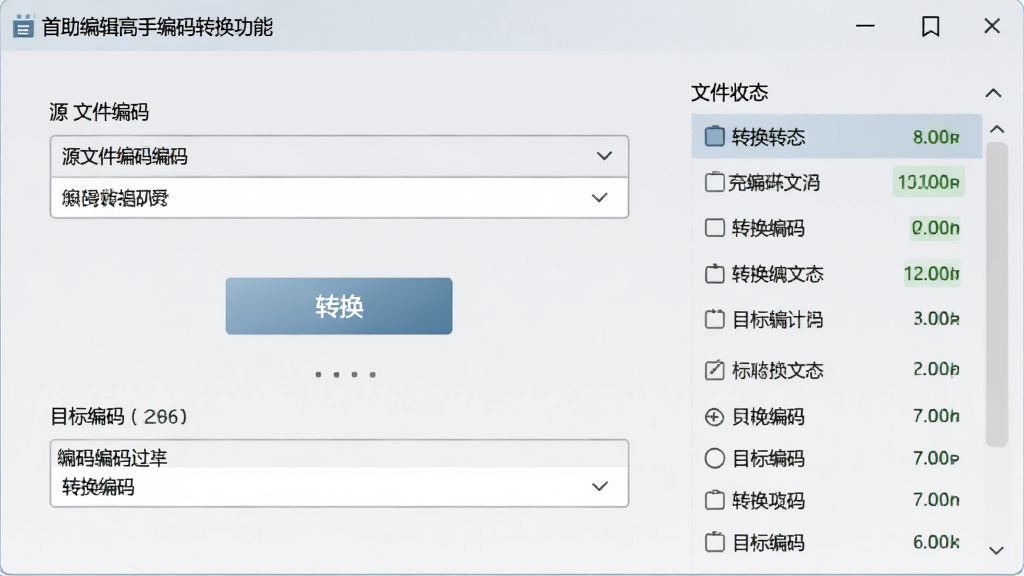Select the radio circle beside 目标编码 7.00
Image resolution: width=1024 pixels, height=576 pixels.
[x=714, y=458]
